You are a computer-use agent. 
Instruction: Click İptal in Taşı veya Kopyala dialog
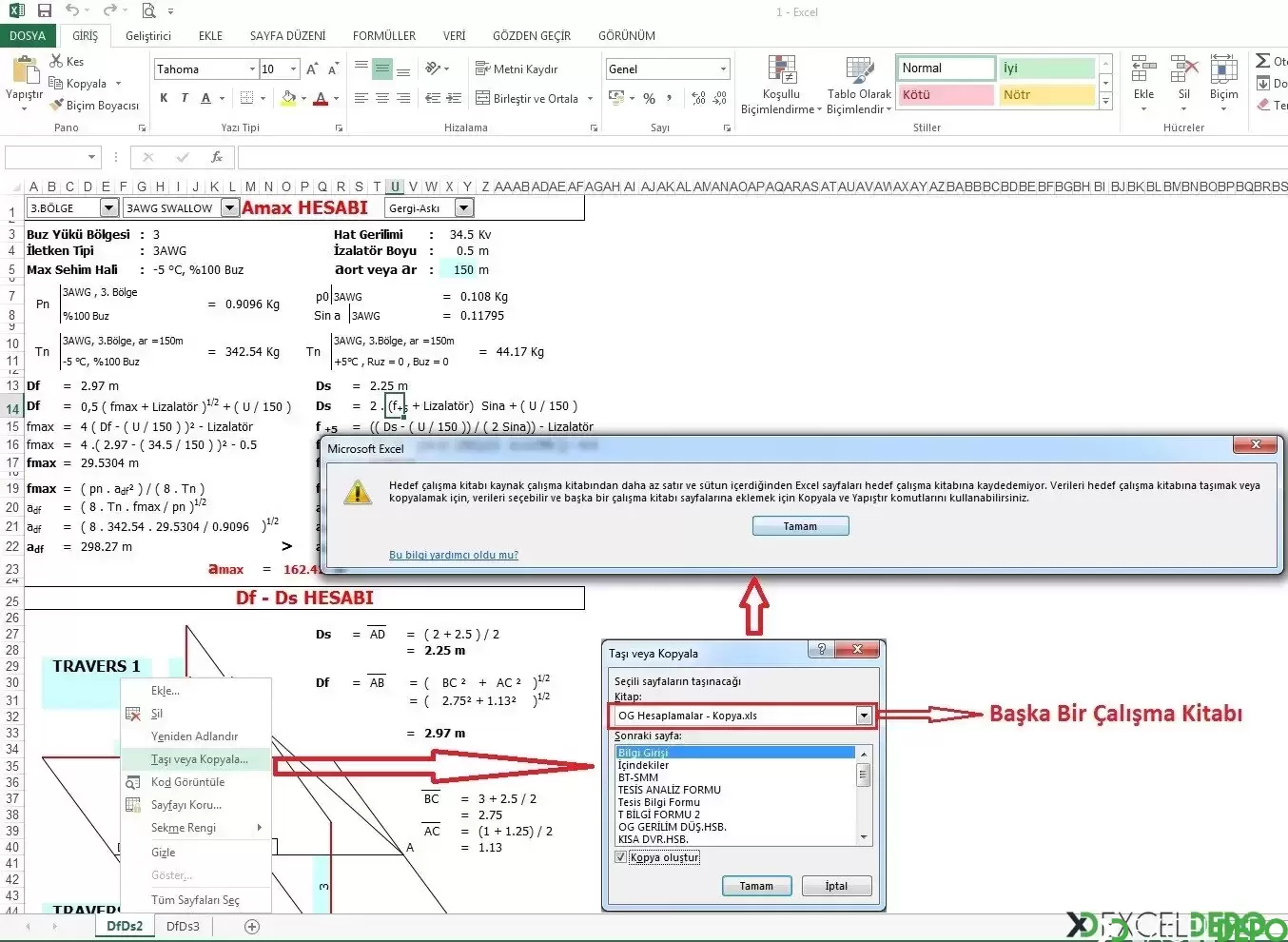(x=836, y=886)
